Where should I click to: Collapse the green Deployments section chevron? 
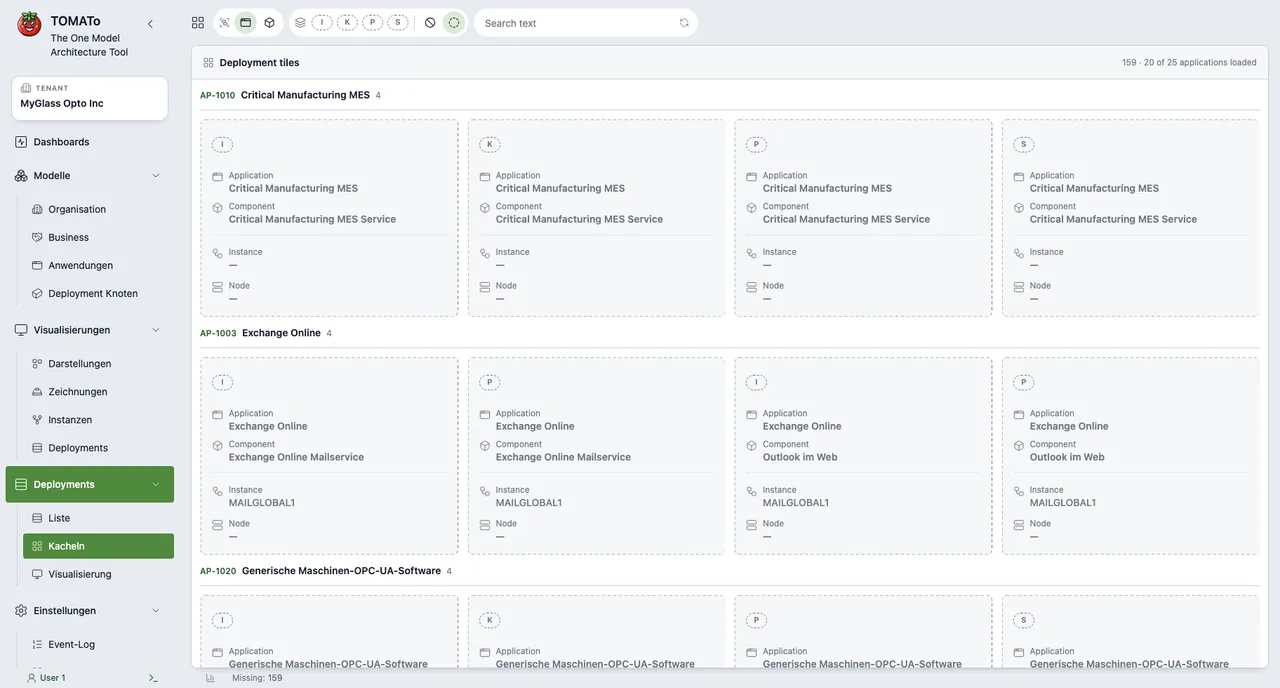pos(155,485)
